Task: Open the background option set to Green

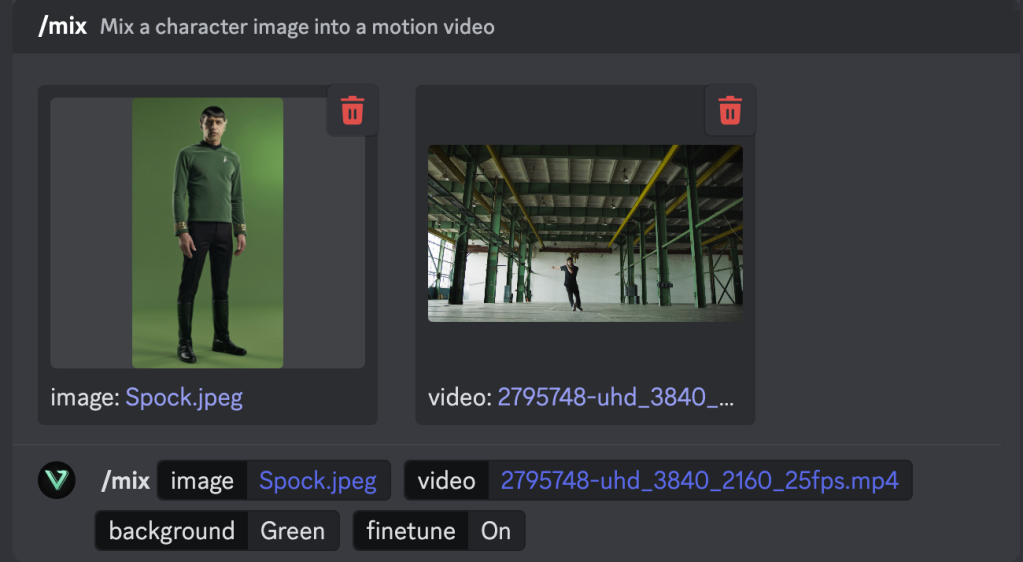Action: pos(217,531)
